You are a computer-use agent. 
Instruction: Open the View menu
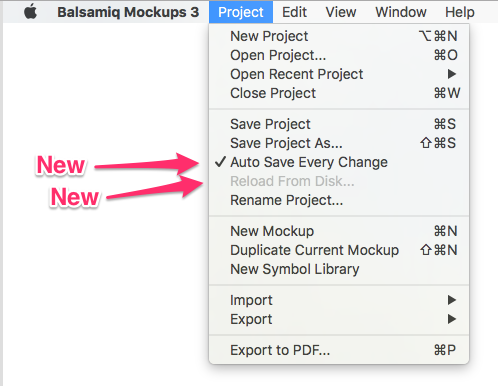341,12
